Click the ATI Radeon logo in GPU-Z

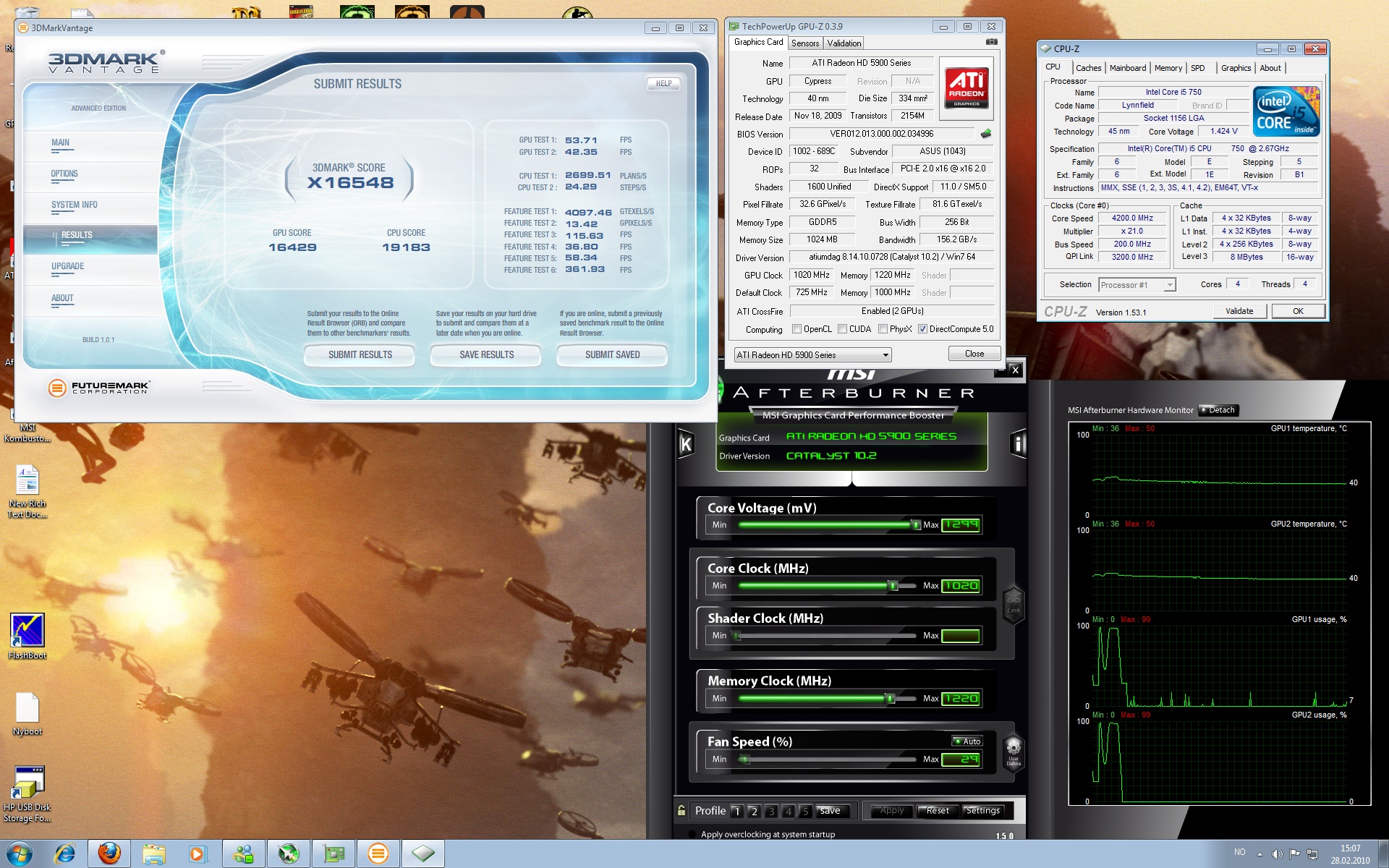point(967,88)
